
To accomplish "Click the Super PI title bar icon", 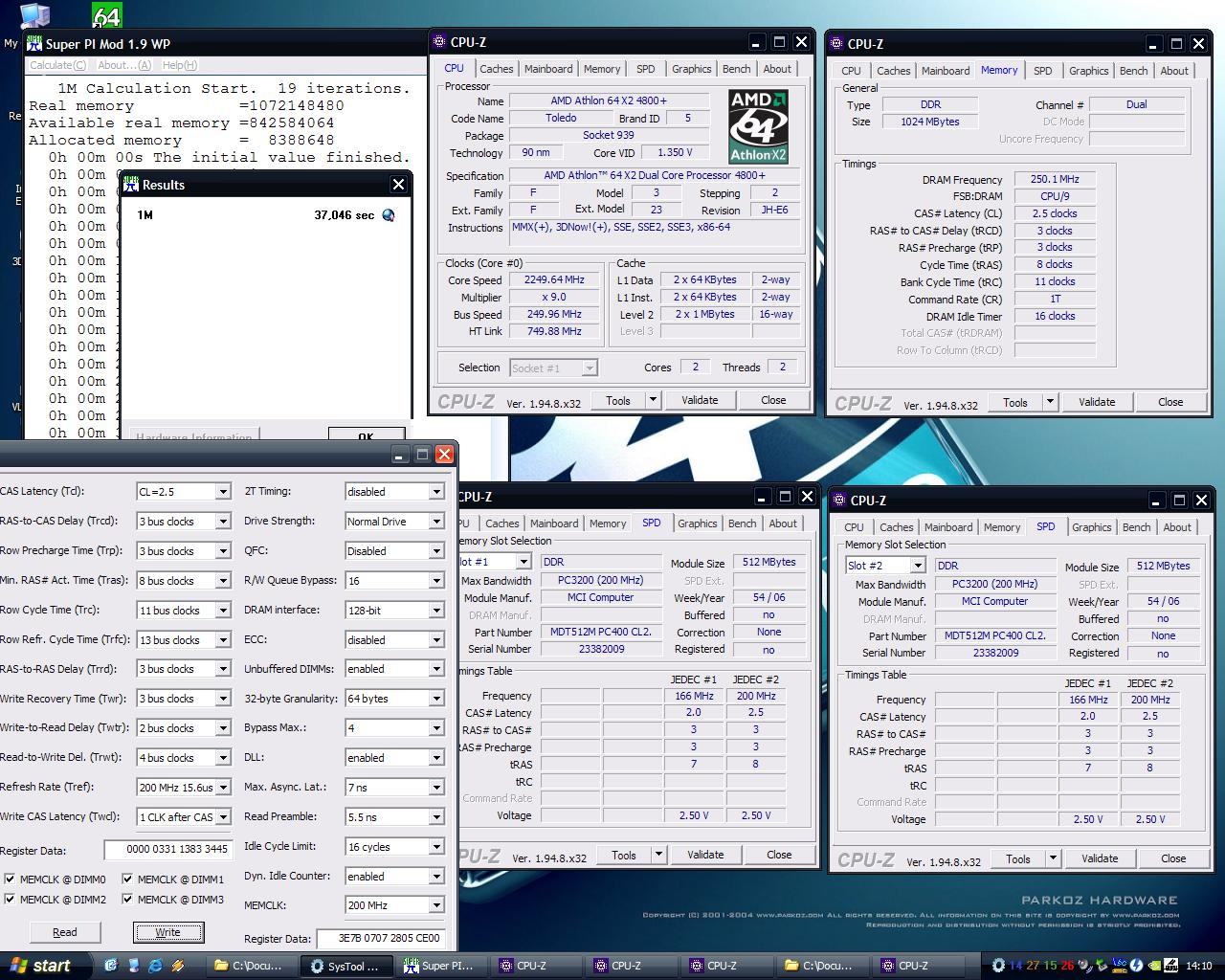I will [x=34, y=44].
